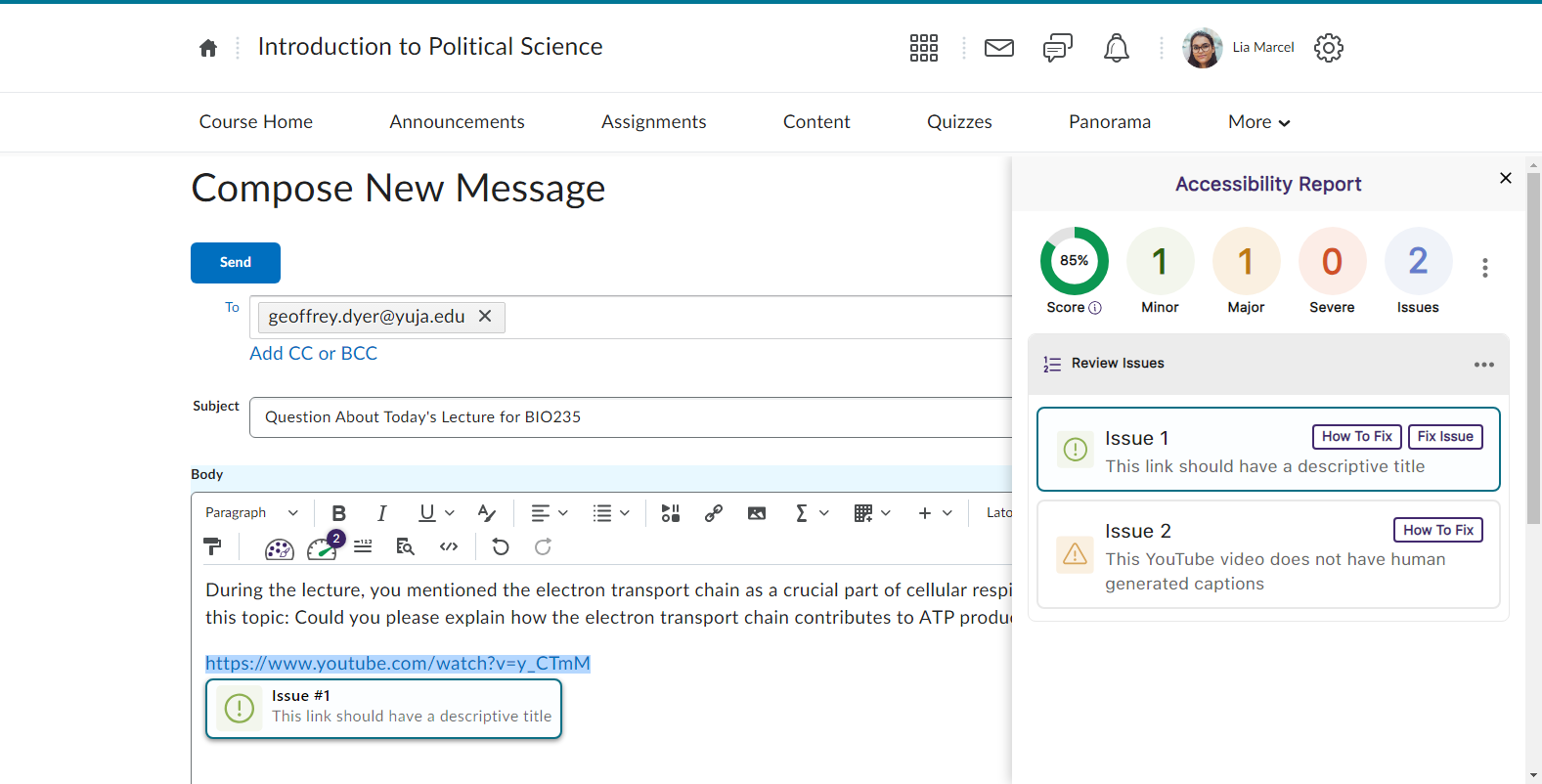Viewport: 1542px width, 784px height.
Task: Go to the Assignments tab
Action: [653, 122]
